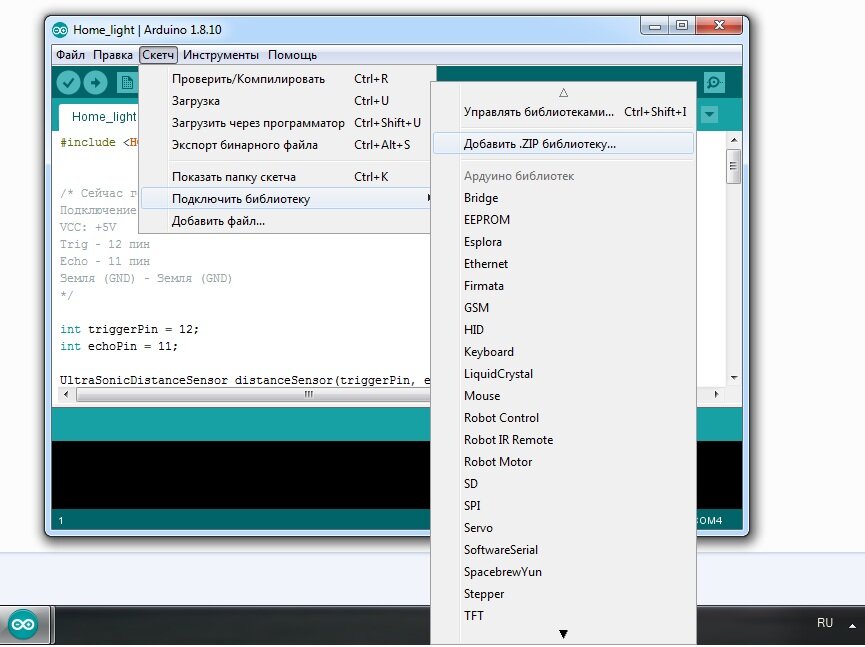Click the 'VCC: +5V' comment line
The width and height of the screenshot is (865, 647).
pos(88,227)
